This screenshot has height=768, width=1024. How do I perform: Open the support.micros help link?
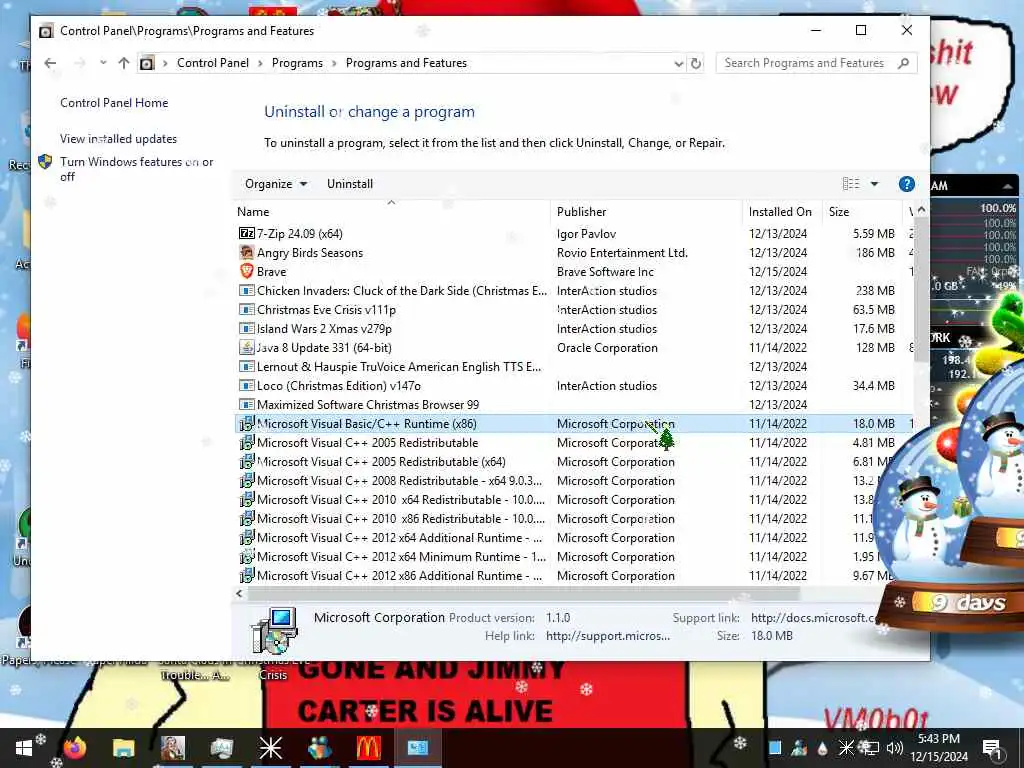(608, 635)
